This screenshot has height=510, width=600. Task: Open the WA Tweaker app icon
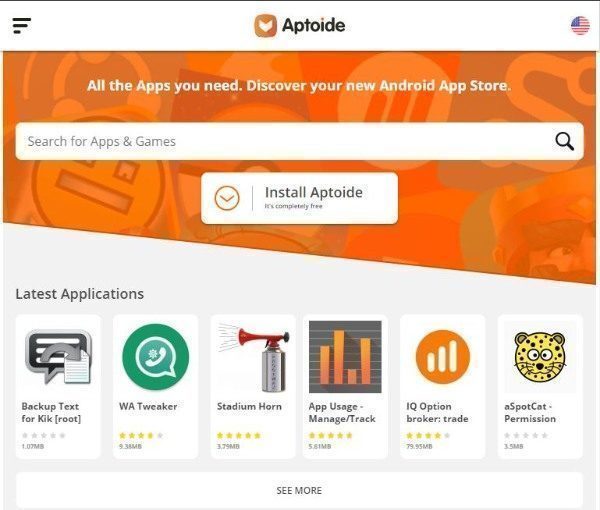155,357
